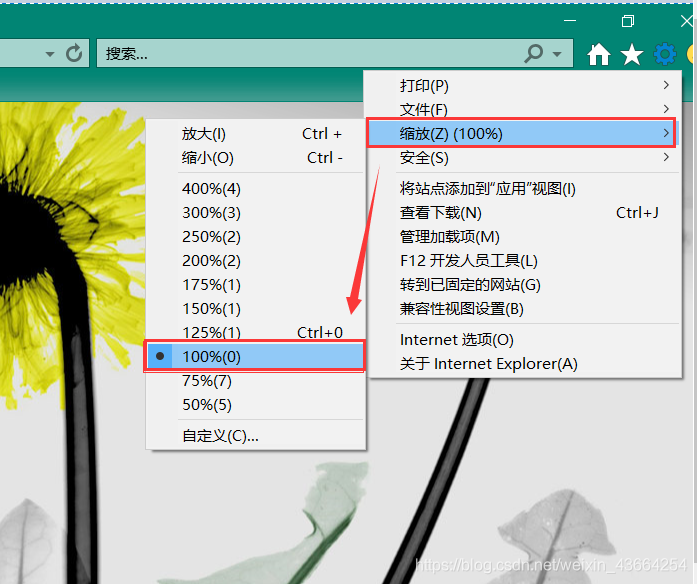Open 关于 Internet Explorer(A)

(523, 364)
